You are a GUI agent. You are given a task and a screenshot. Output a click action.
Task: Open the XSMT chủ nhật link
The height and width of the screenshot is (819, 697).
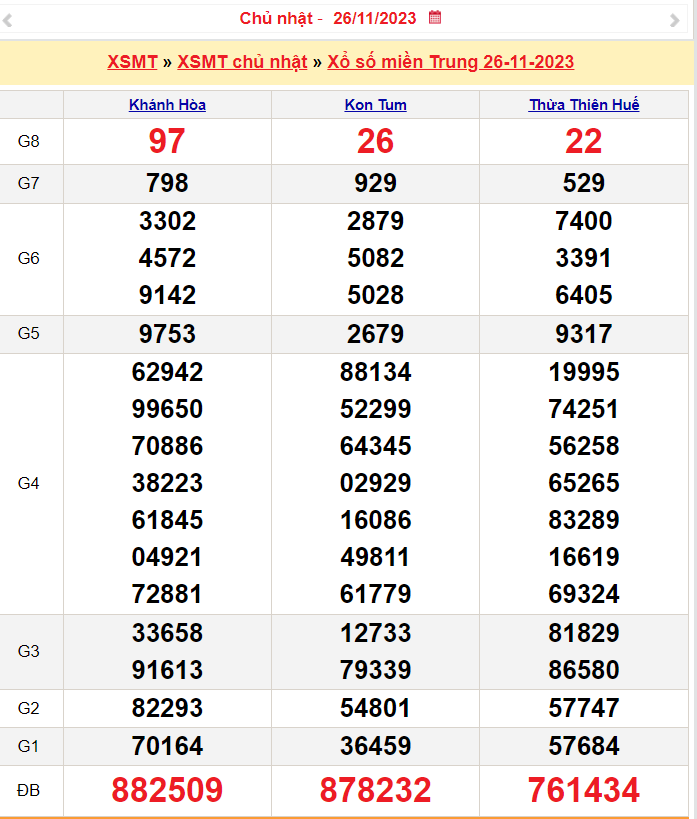tap(242, 62)
